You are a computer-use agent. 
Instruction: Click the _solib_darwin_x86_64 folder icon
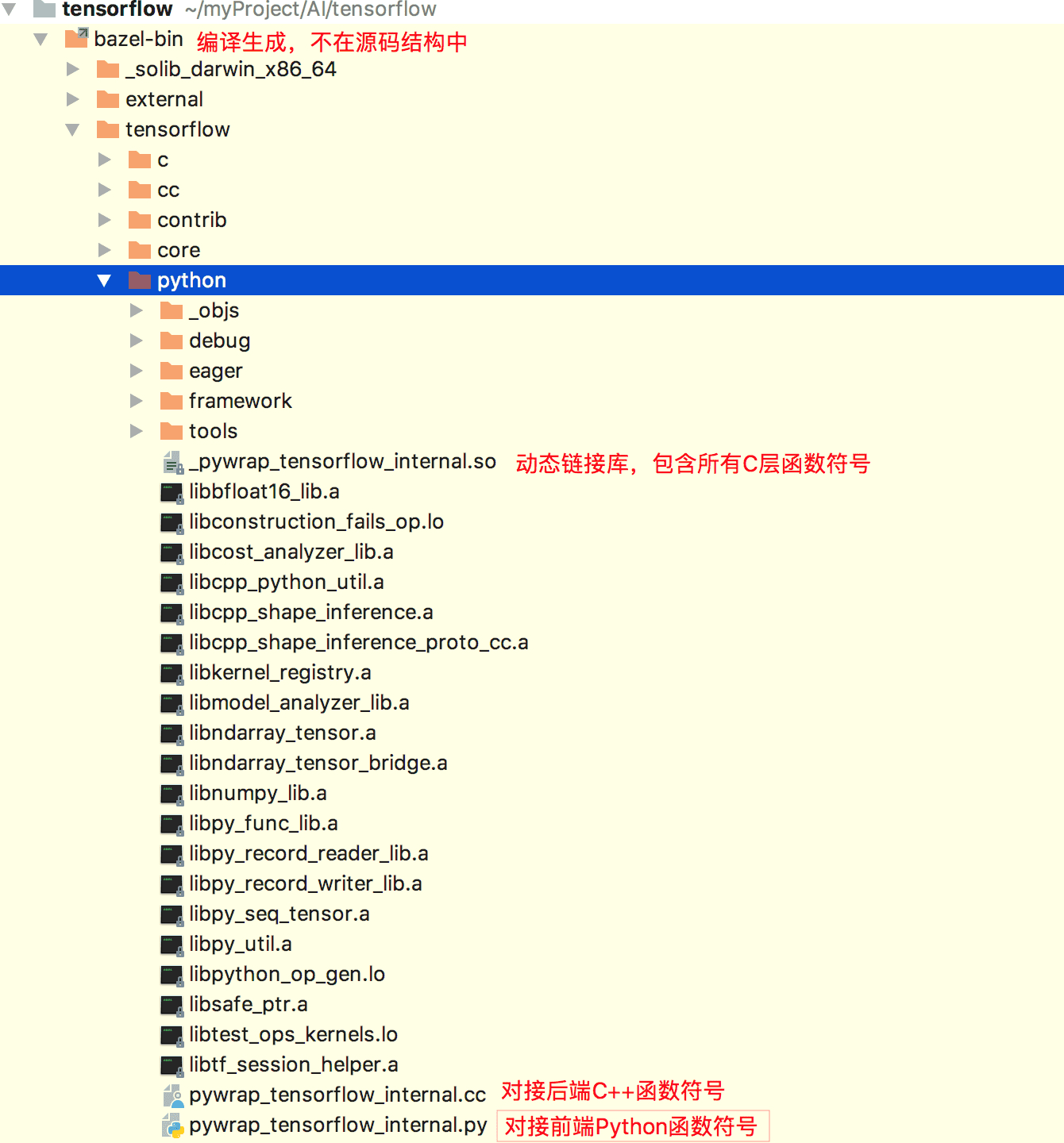pos(108,69)
